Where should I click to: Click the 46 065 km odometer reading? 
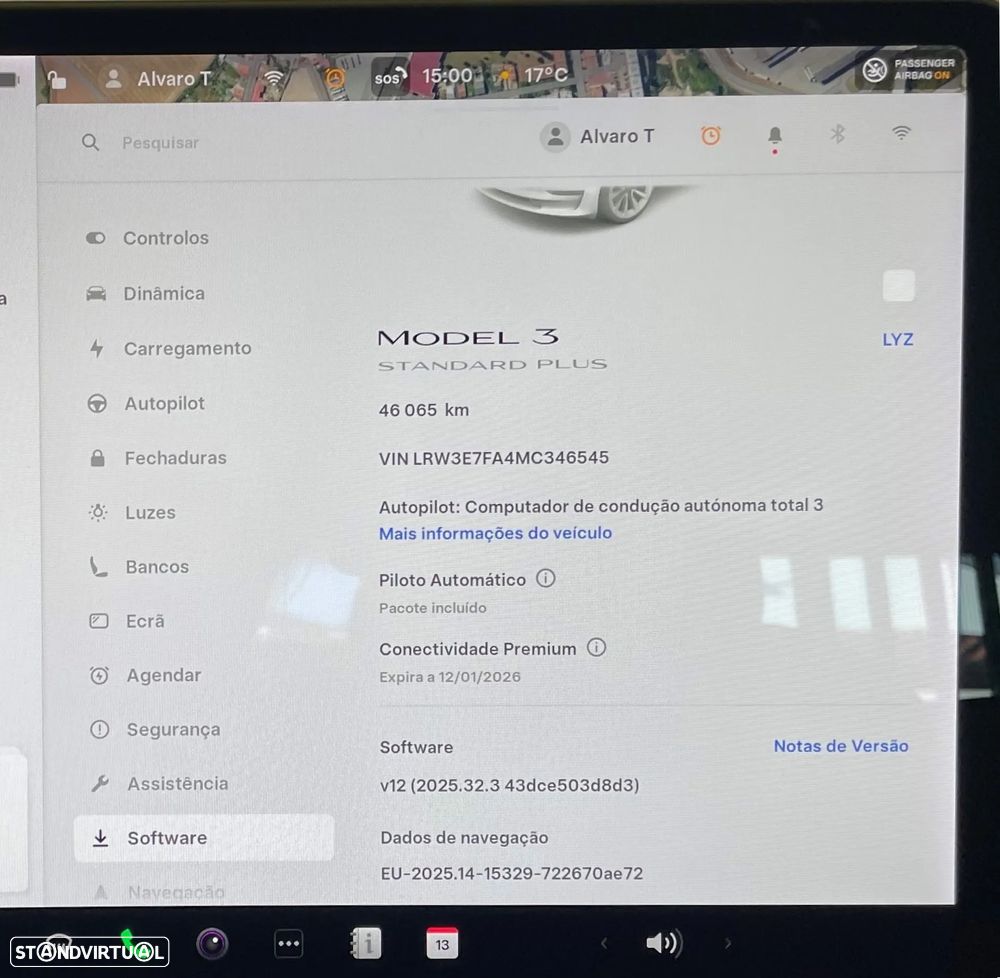(x=423, y=410)
